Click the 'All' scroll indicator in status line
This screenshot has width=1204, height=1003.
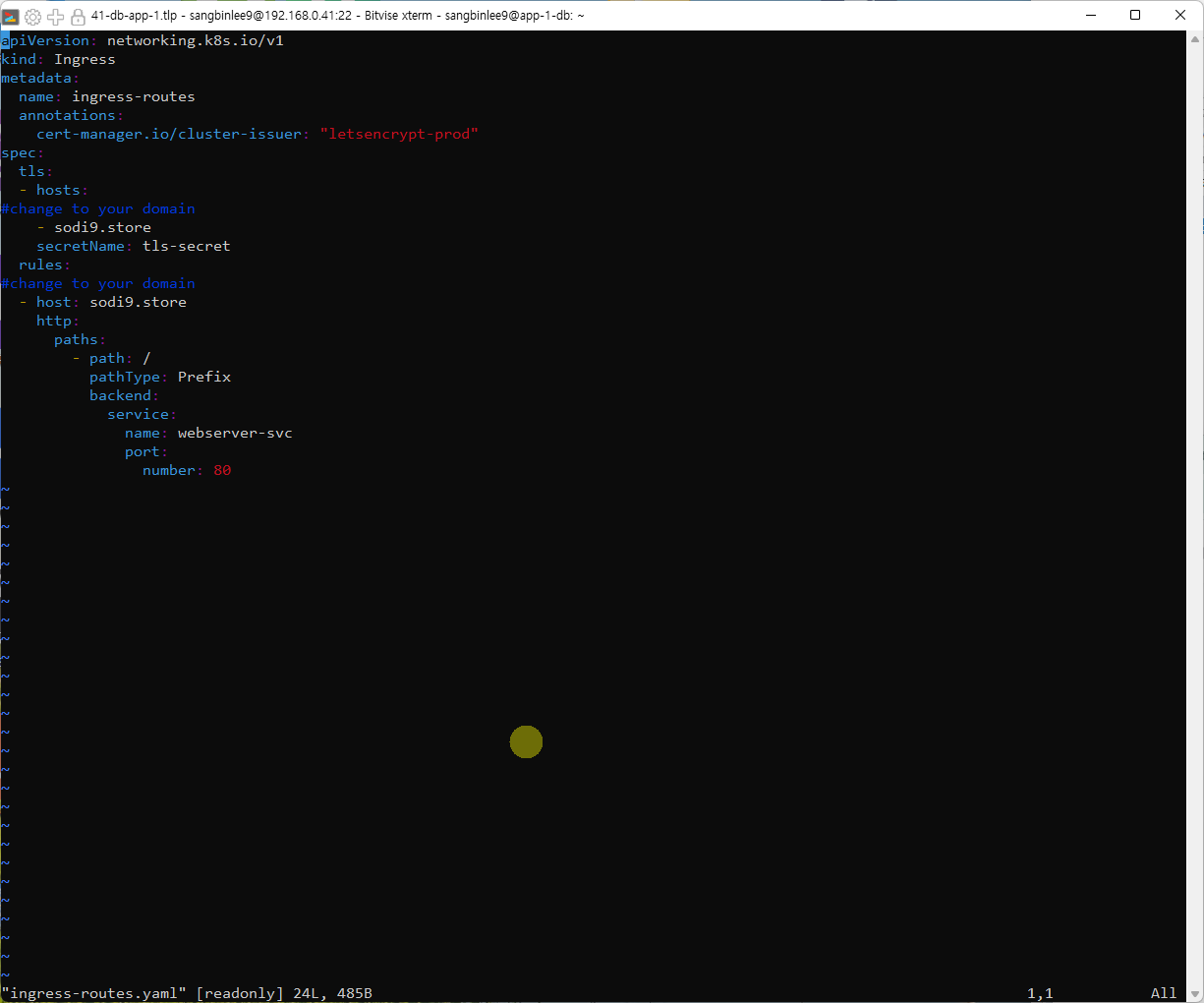pos(1164,993)
